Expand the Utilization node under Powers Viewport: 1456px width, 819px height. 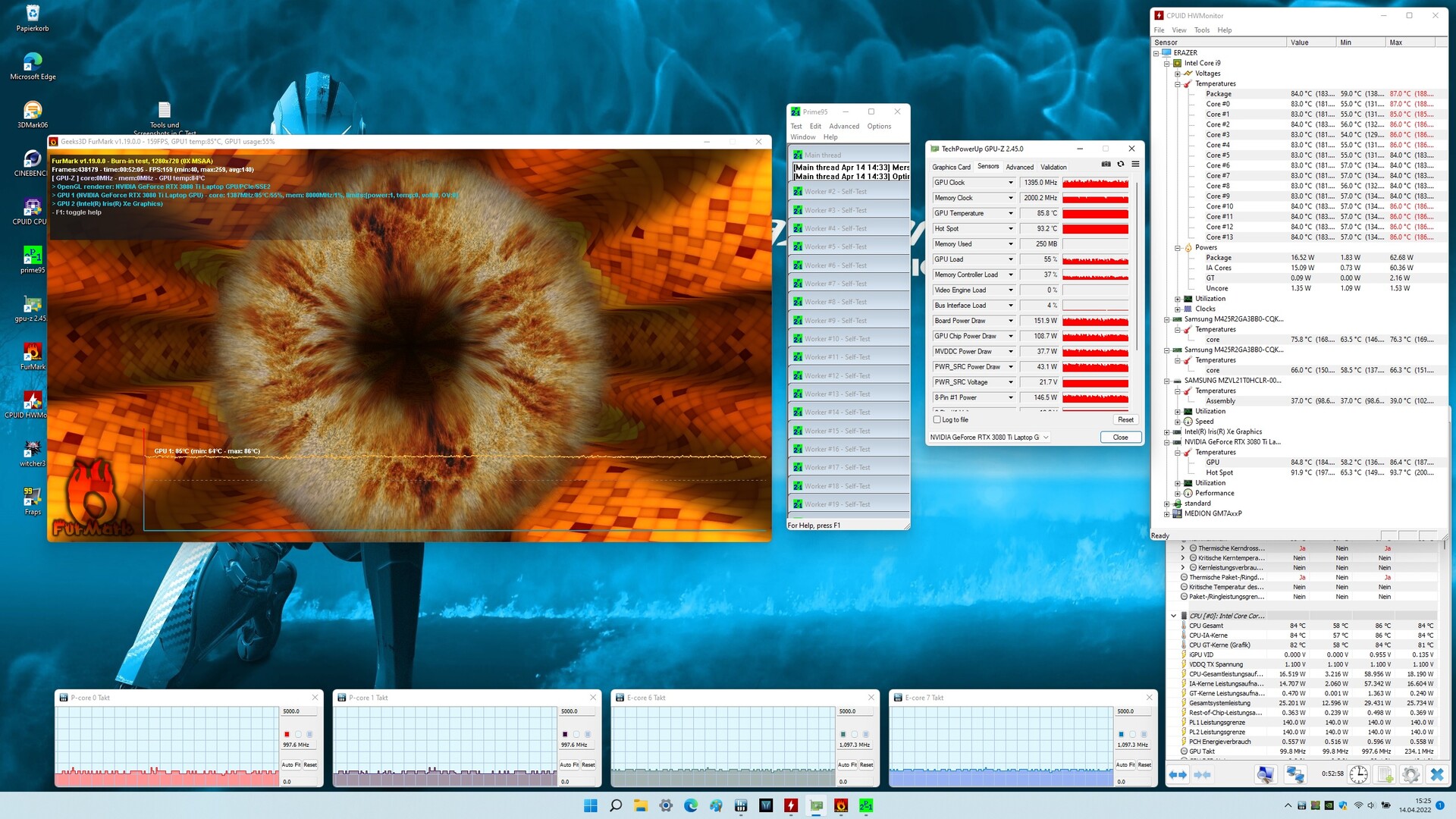coord(1178,299)
